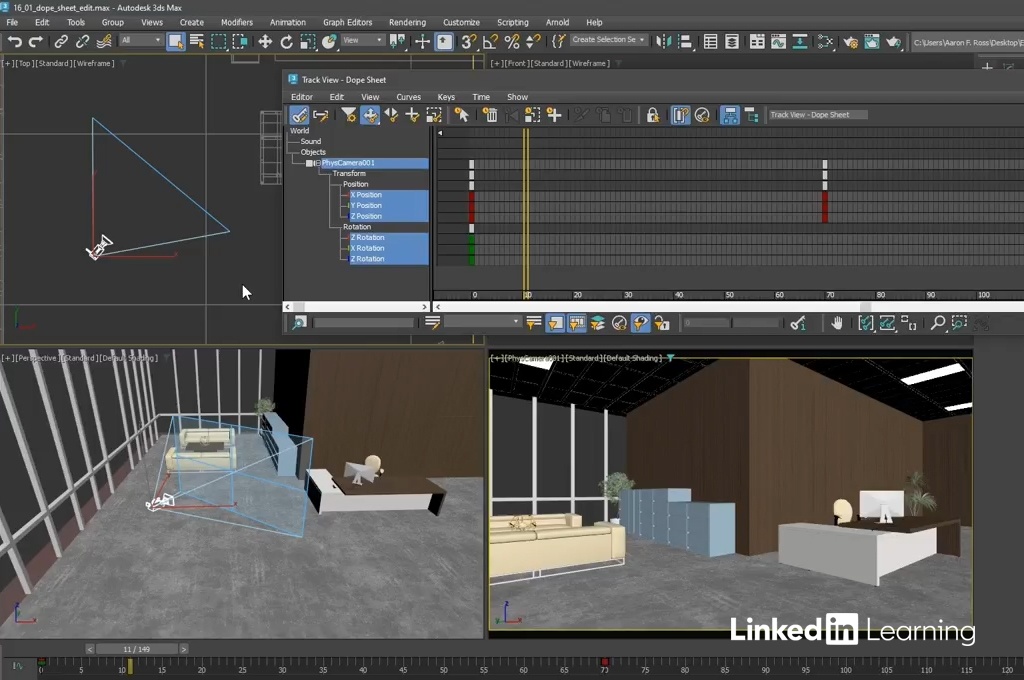Select the Select and Move tool
Image resolution: width=1024 pixels, height=680 pixels.
[x=265, y=42]
